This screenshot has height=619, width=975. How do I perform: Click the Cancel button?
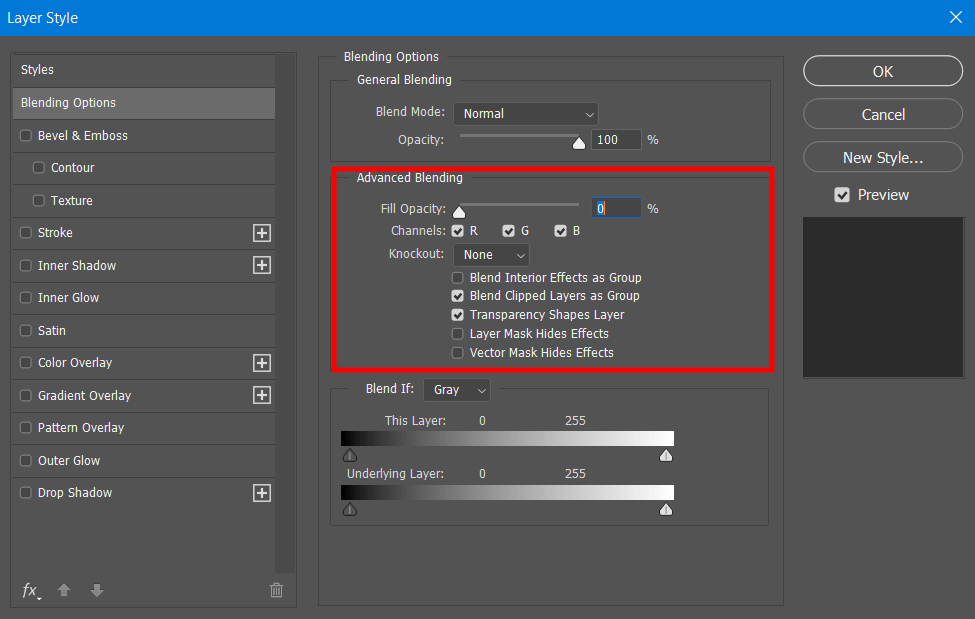(883, 114)
